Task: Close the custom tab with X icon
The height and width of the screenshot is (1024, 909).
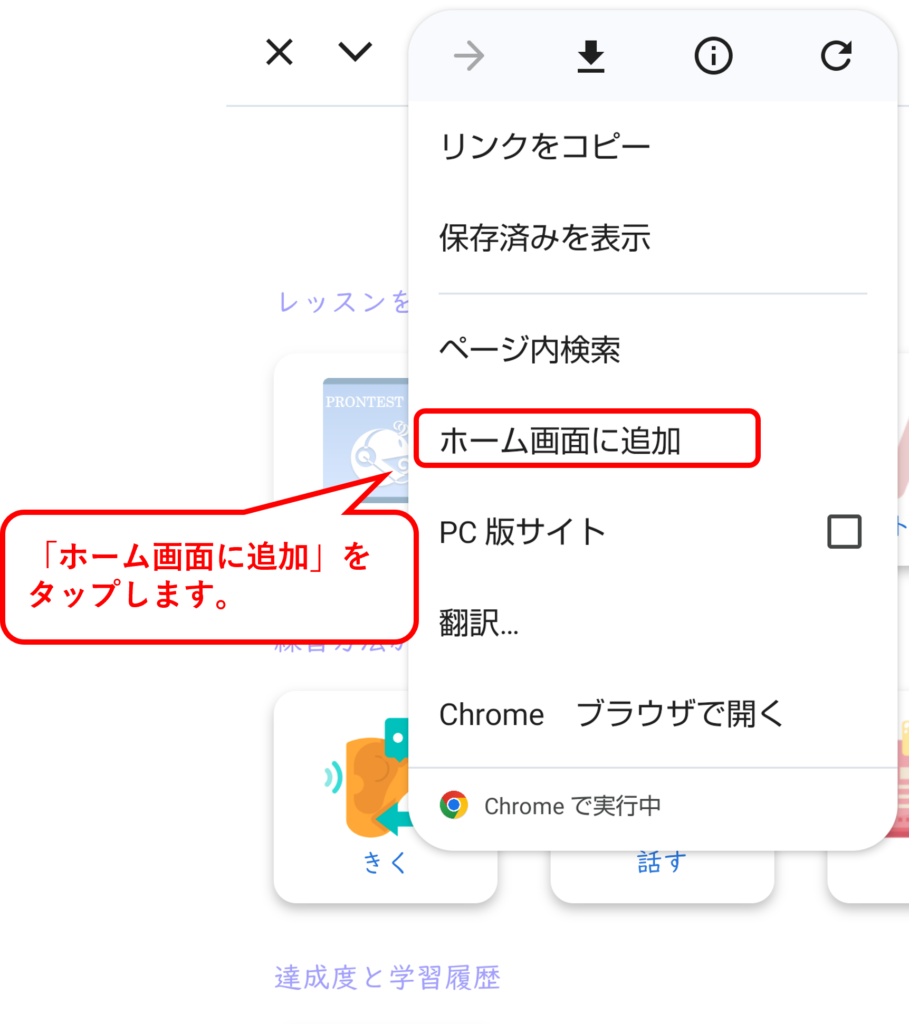Action: click(x=279, y=52)
